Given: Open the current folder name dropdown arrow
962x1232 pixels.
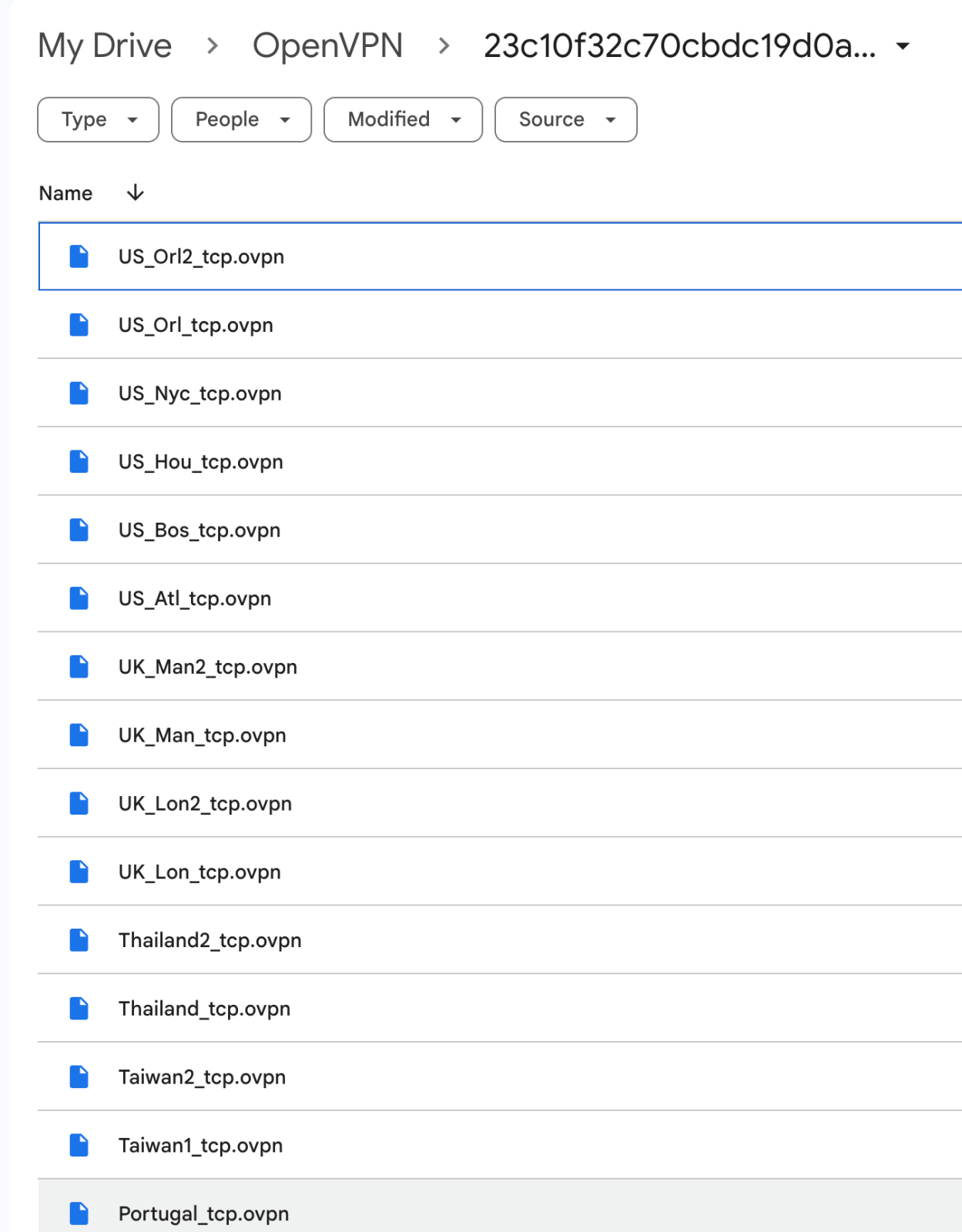Looking at the screenshot, I should click(x=903, y=46).
